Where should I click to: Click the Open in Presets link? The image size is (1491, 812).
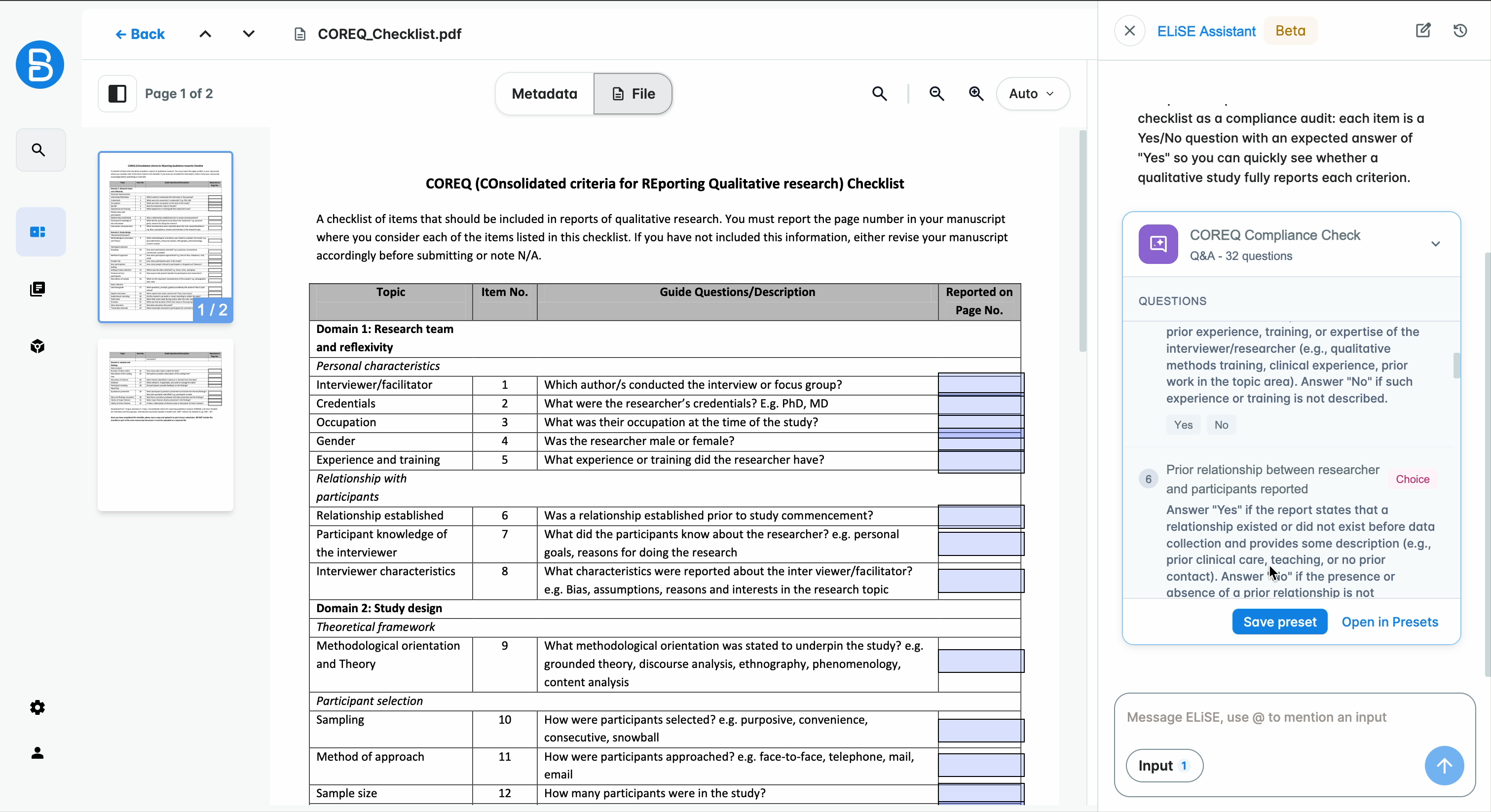pos(1389,622)
